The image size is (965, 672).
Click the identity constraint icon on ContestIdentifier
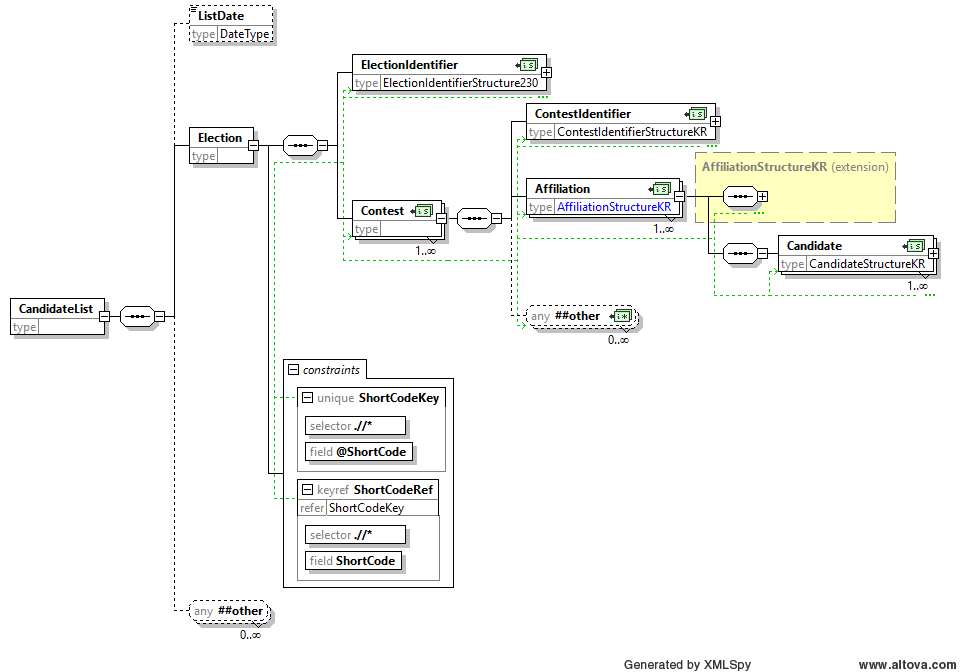(696, 114)
